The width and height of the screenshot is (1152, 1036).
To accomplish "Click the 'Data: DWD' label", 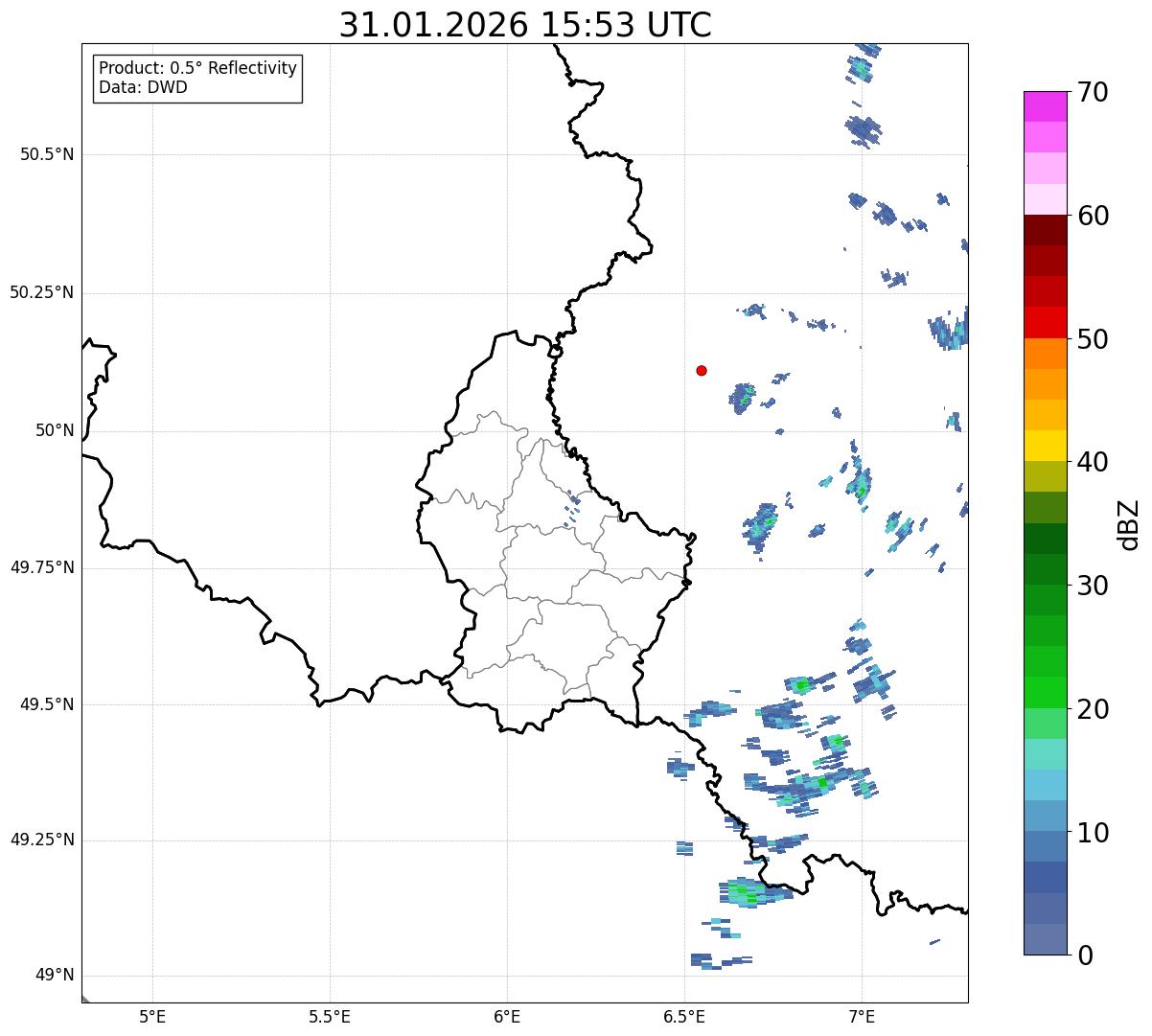I will (x=144, y=87).
